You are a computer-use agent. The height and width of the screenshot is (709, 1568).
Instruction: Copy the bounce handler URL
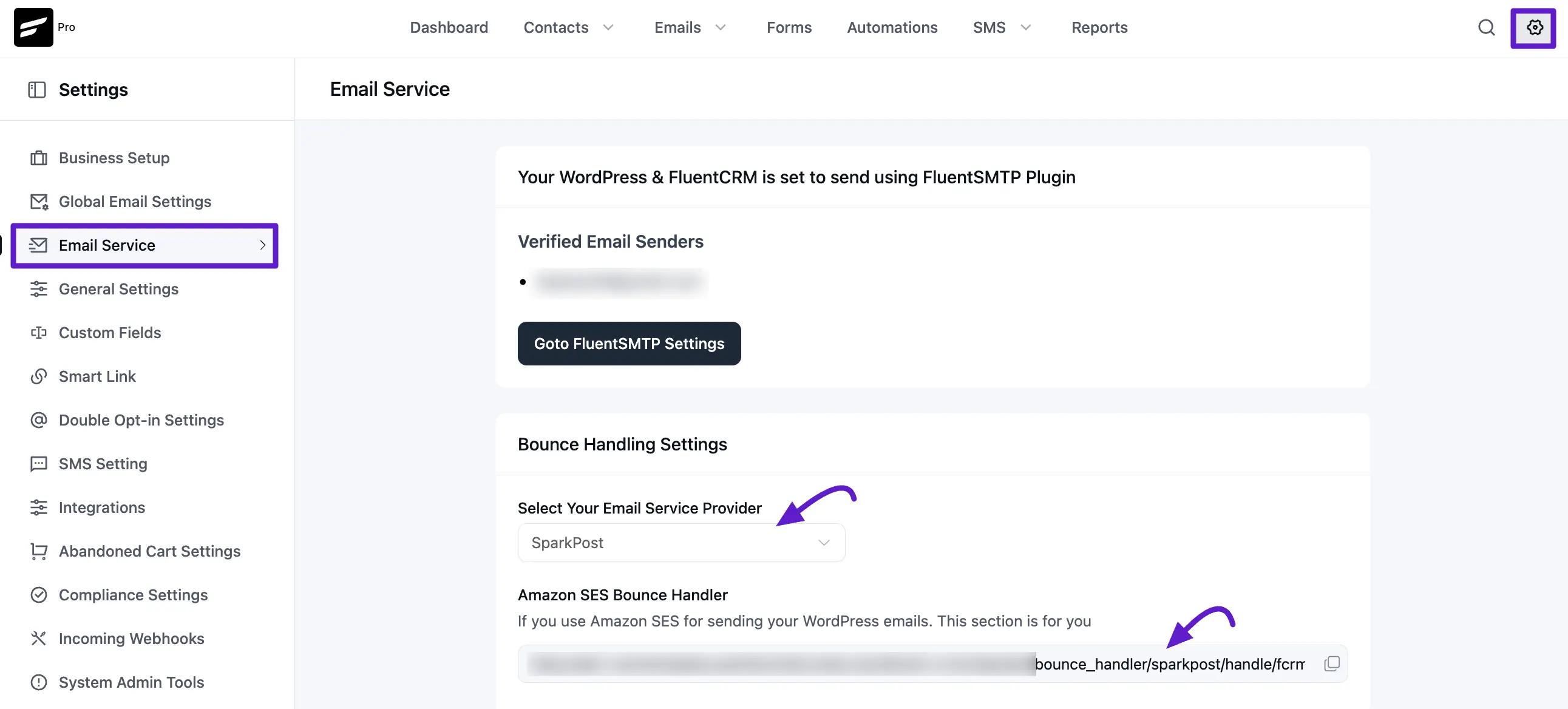pyautogui.click(x=1332, y=664)
